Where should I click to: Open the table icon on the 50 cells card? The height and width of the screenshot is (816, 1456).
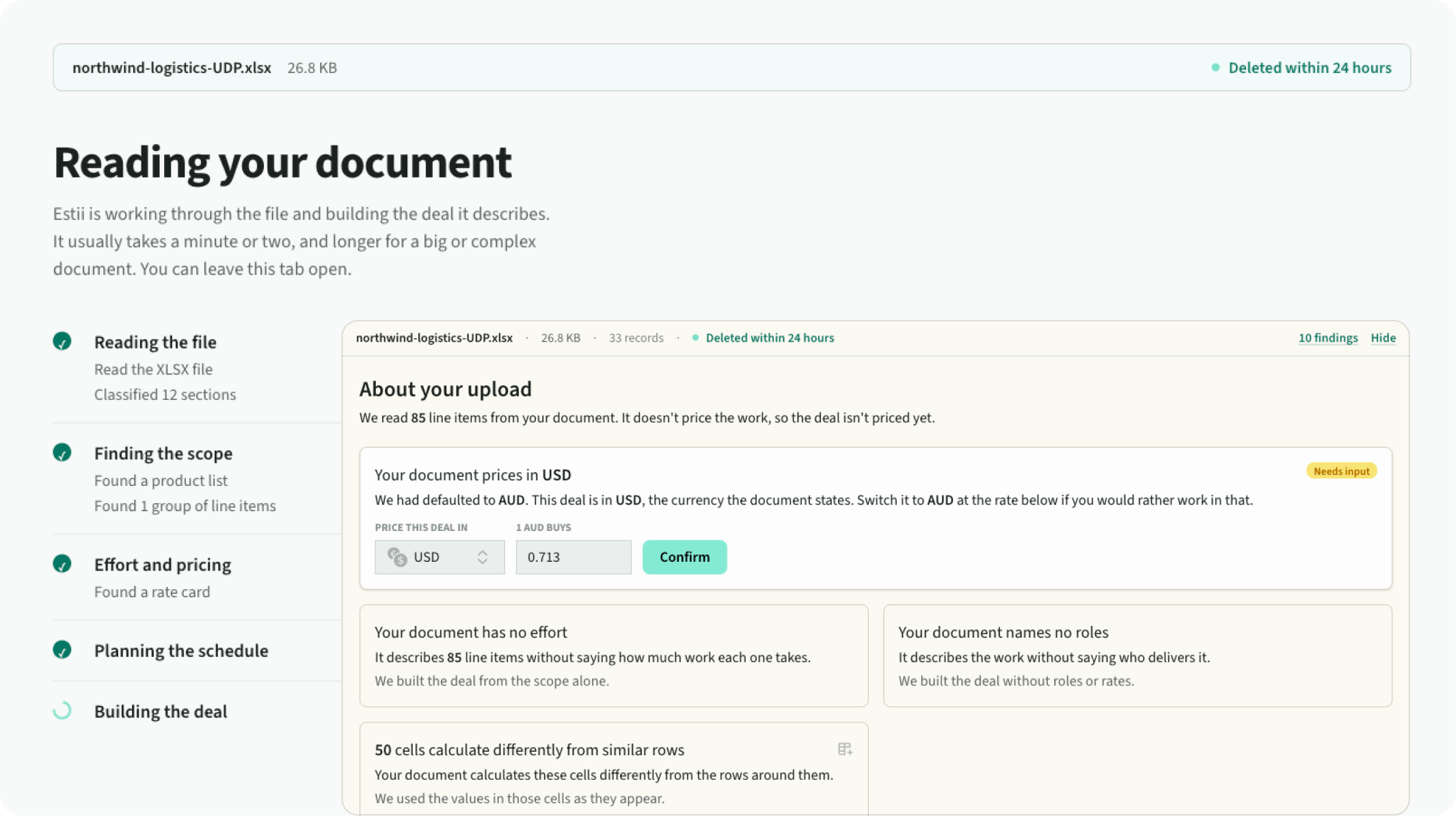pyautogui.click(x=845, y=749)
